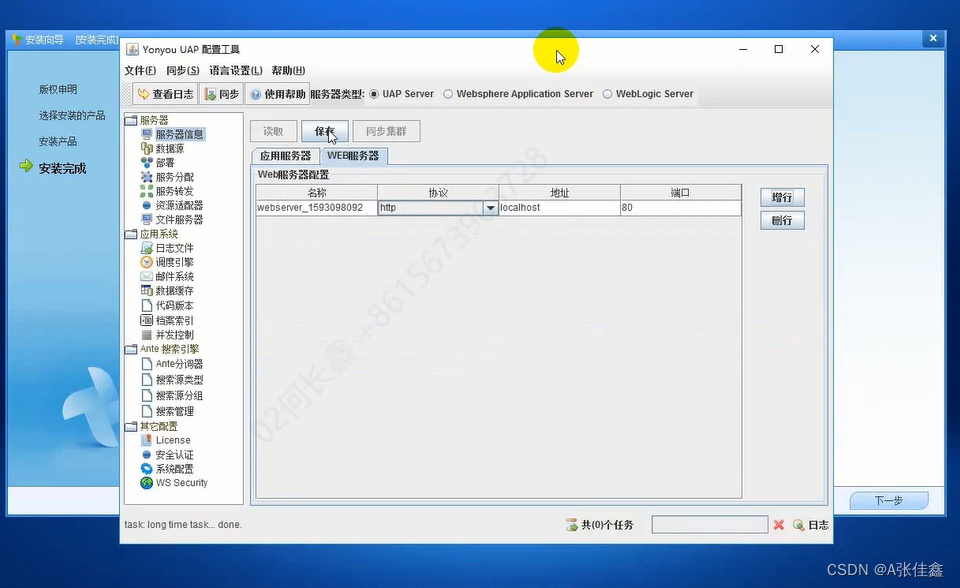Viewport: 960px width, 588px height.
Task: Collapse the 服务器 tree folder
Action: click(130, 120)
